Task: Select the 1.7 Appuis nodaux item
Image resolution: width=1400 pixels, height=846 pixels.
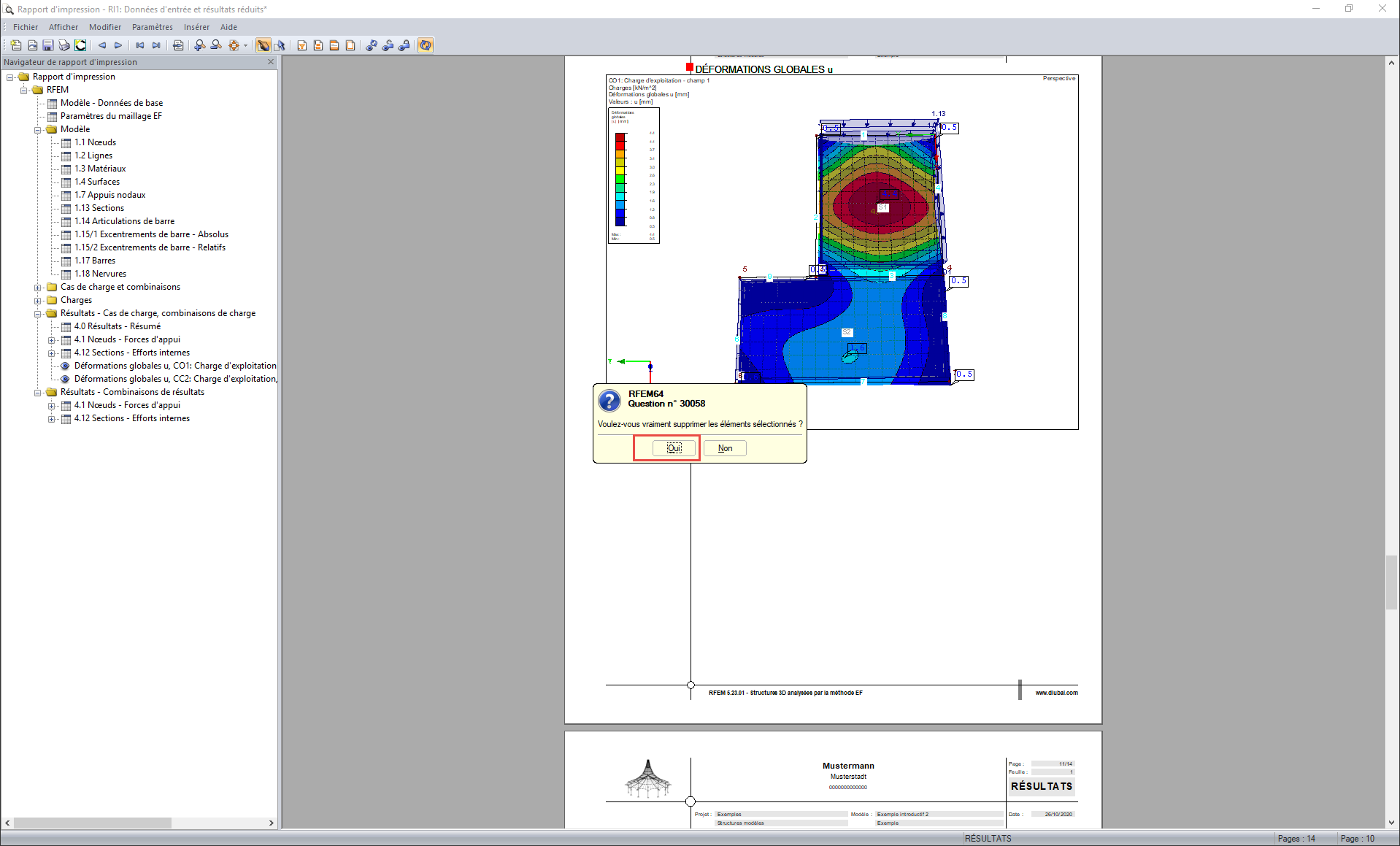Action: (109, 195)
